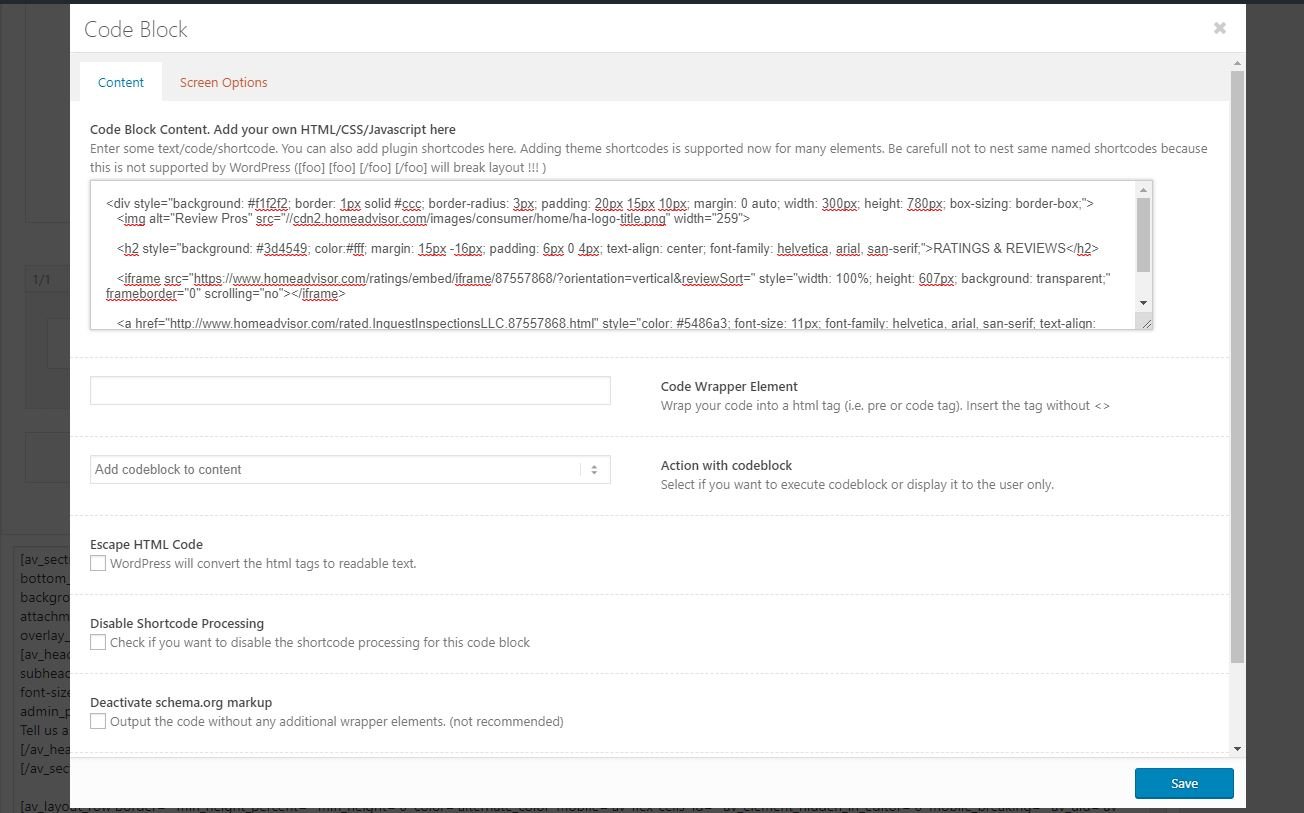This screenshot has width=1304, height=813.
Task: Enable the Escape HTML Code checkbox
Action: coord(98,563)
